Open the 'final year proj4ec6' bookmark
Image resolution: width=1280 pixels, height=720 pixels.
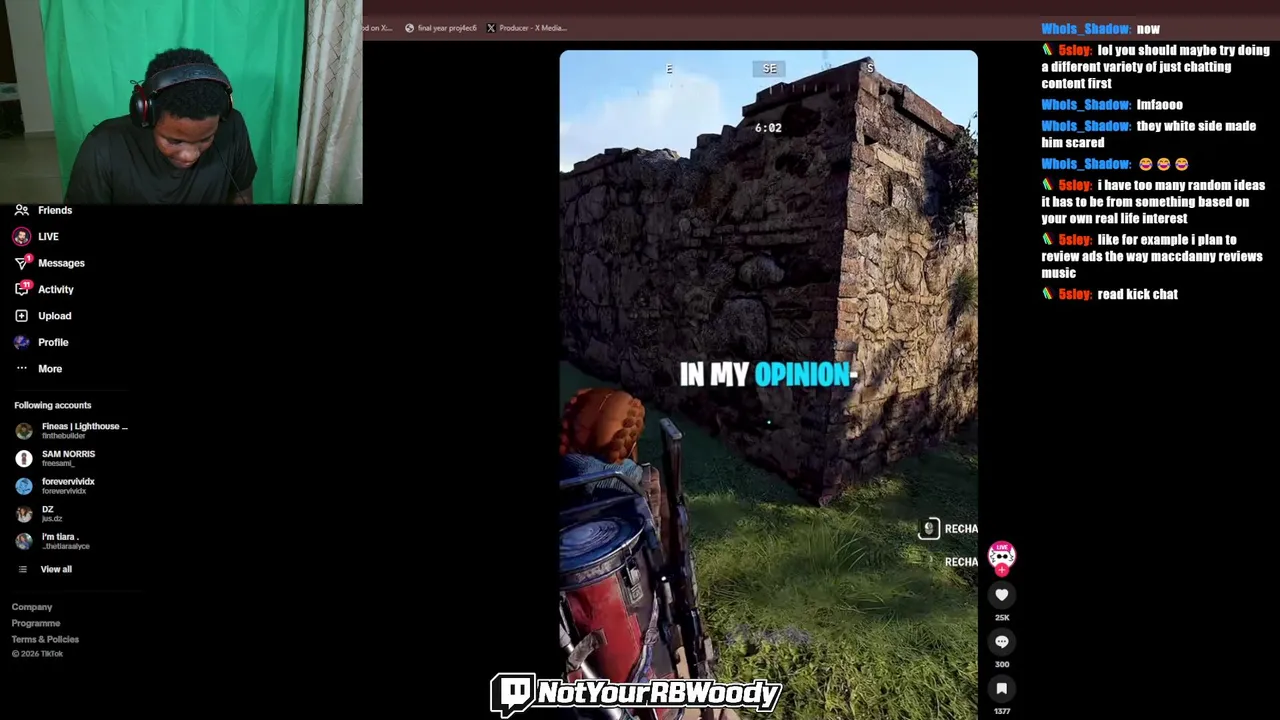[441, 28]
